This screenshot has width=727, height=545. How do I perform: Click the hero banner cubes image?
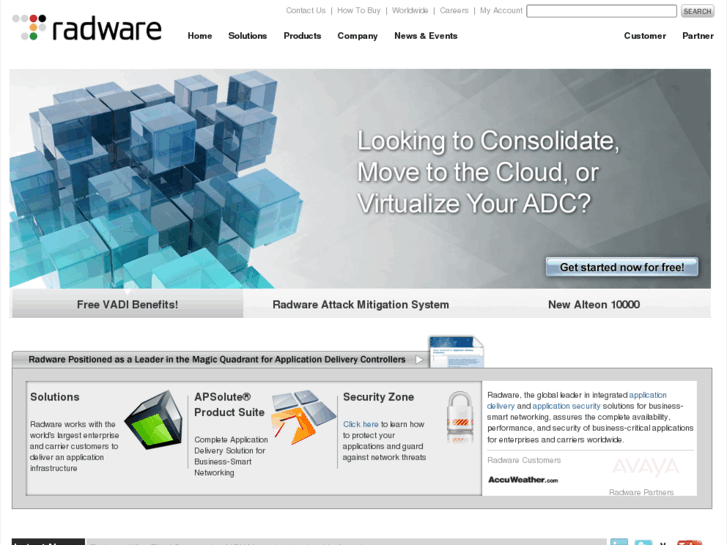tap(156, 179)
